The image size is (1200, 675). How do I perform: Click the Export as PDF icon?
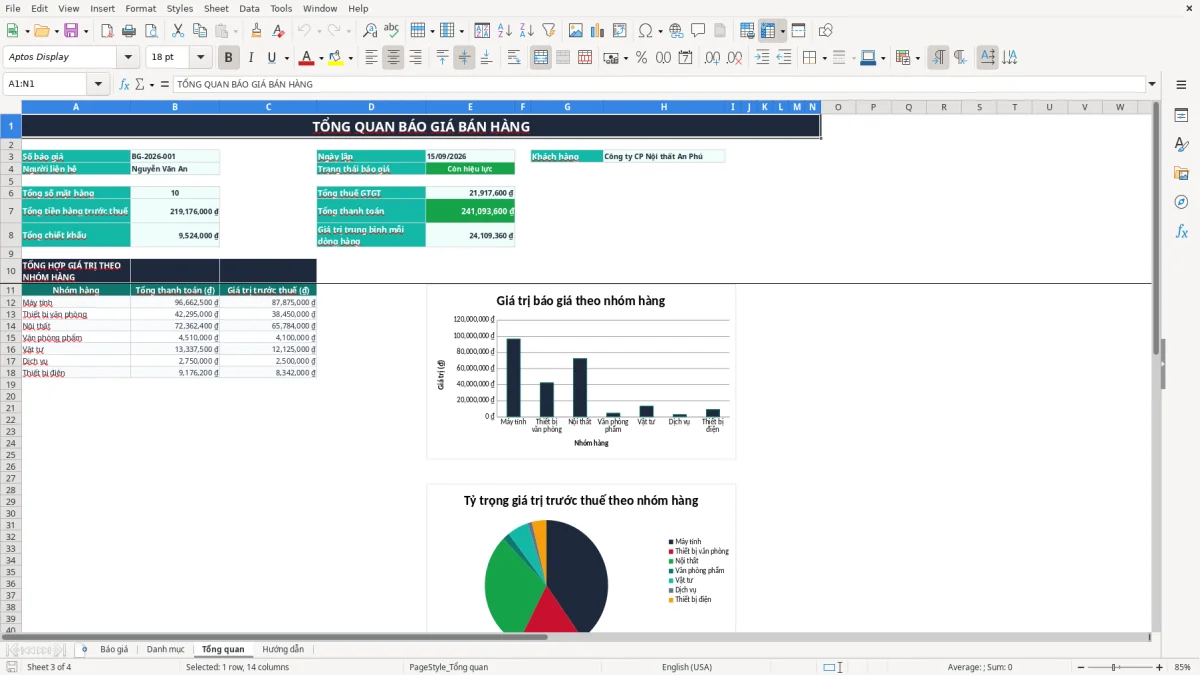(107, 30)
